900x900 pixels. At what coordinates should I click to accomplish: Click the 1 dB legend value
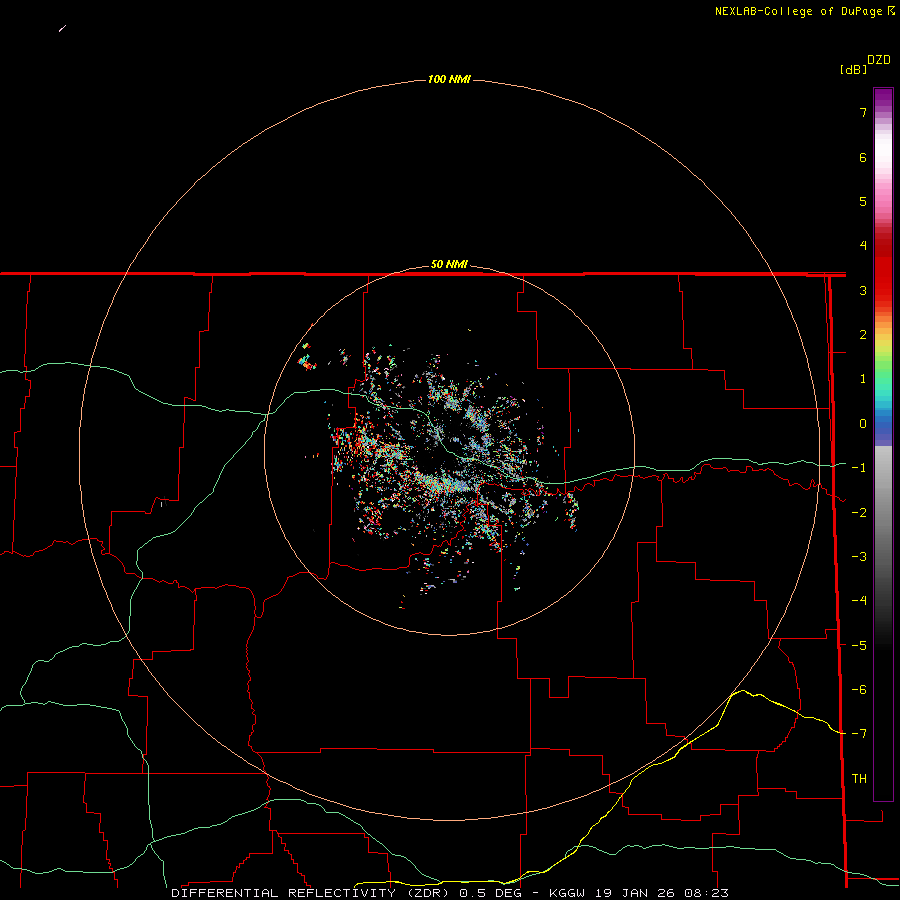[863, 379]
